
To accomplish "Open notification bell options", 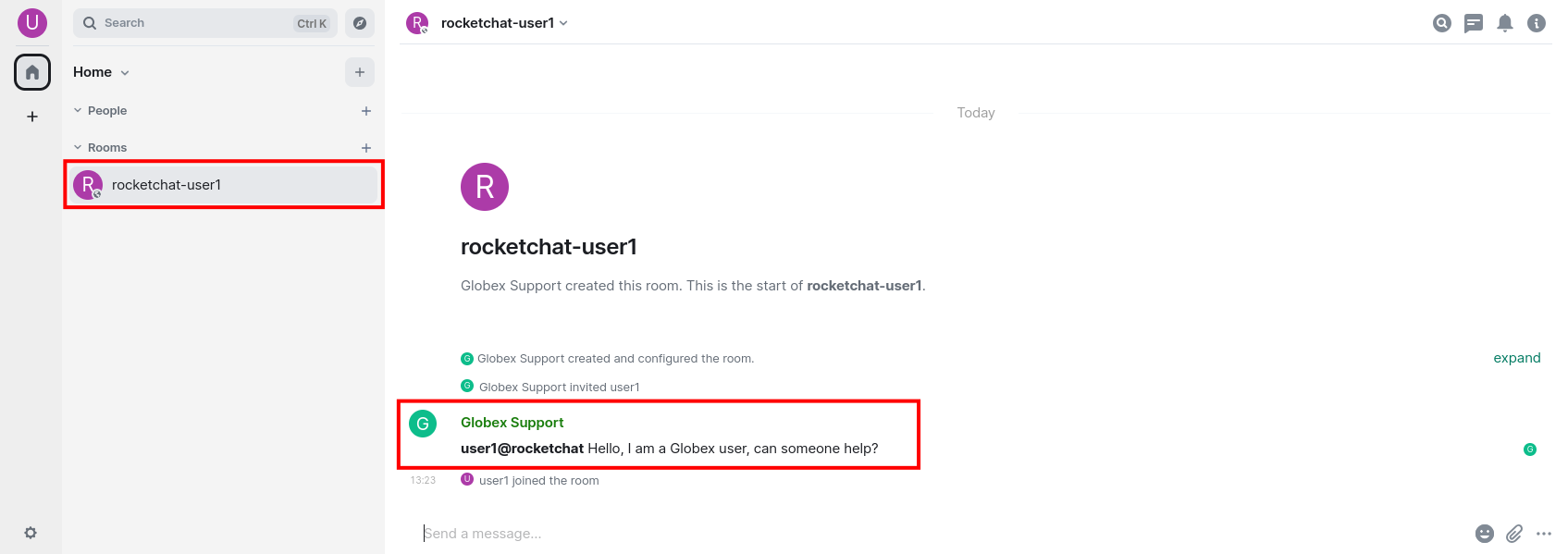I will [x=1505, y=23].
